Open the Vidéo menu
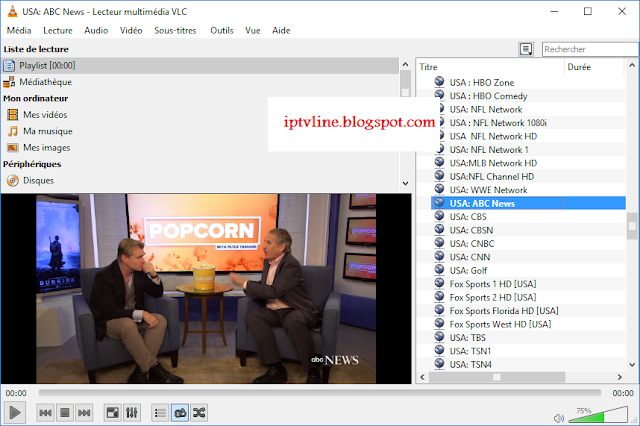 131,31
